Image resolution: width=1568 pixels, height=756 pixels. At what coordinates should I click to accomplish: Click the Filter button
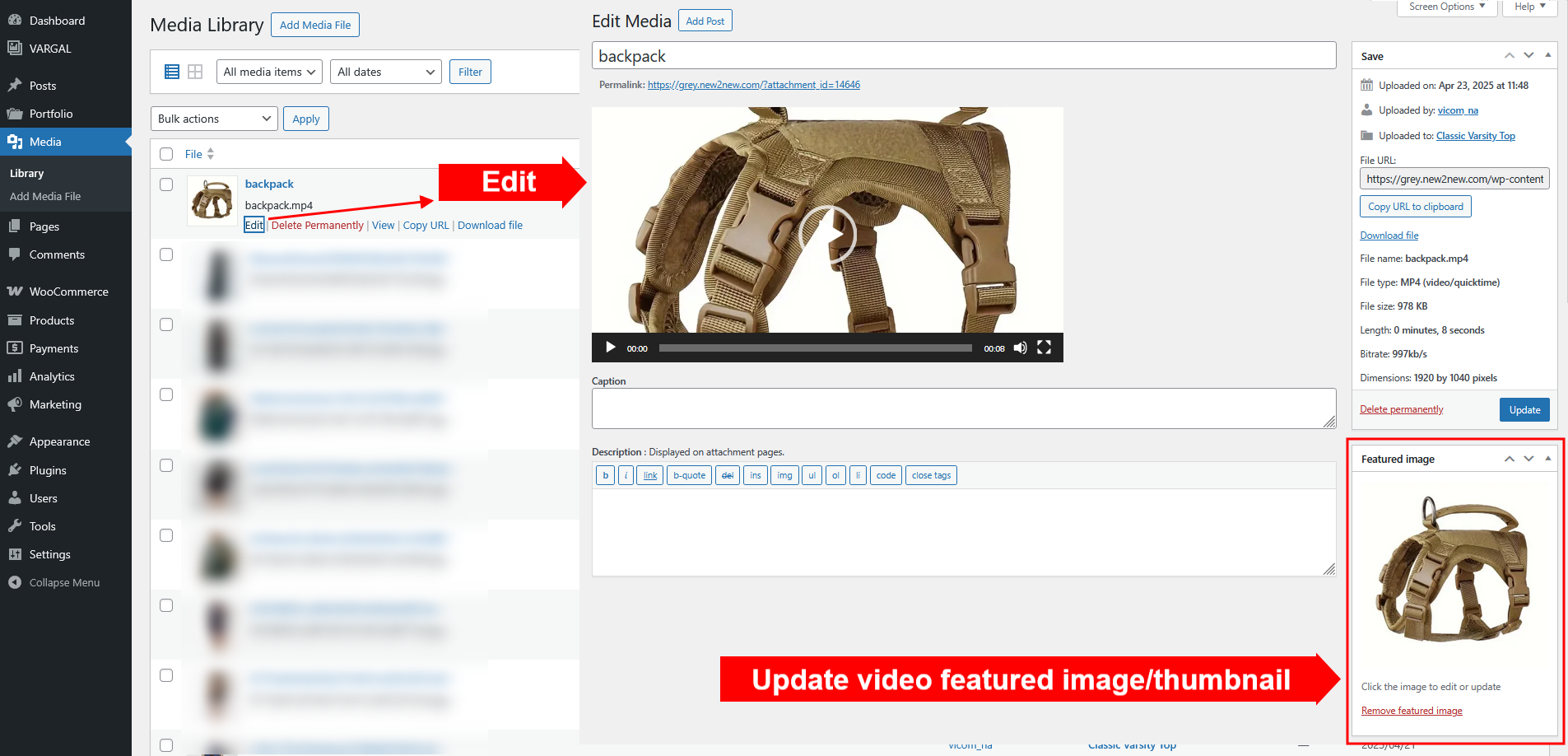coord(470,72)
